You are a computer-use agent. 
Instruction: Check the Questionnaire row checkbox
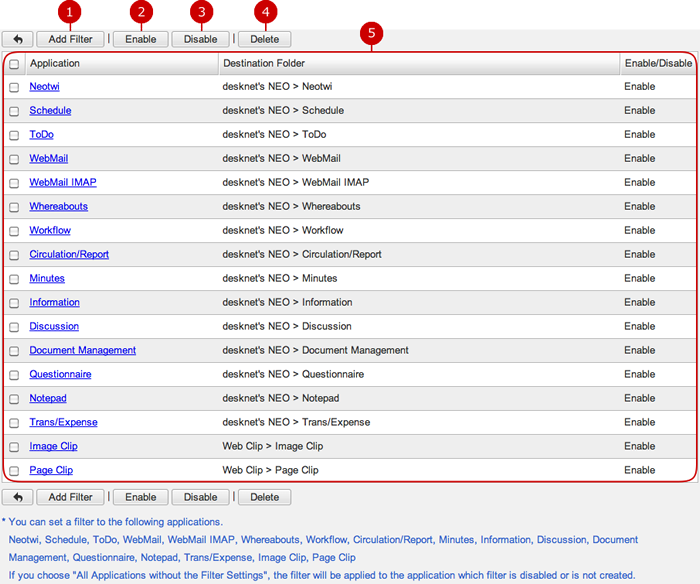[x=14, y=375]
